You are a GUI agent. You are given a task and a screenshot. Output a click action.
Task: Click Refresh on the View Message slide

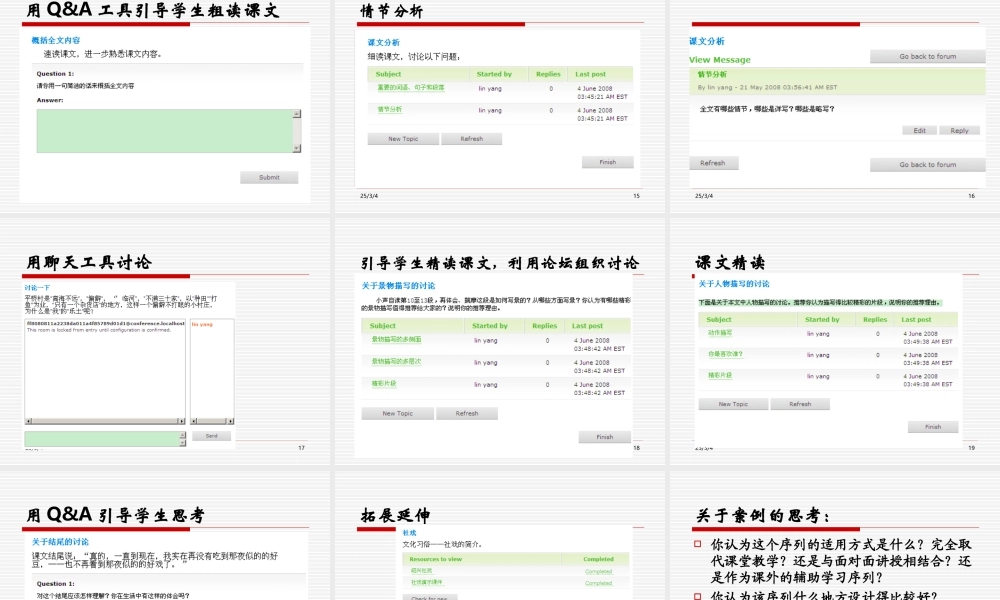713,163
